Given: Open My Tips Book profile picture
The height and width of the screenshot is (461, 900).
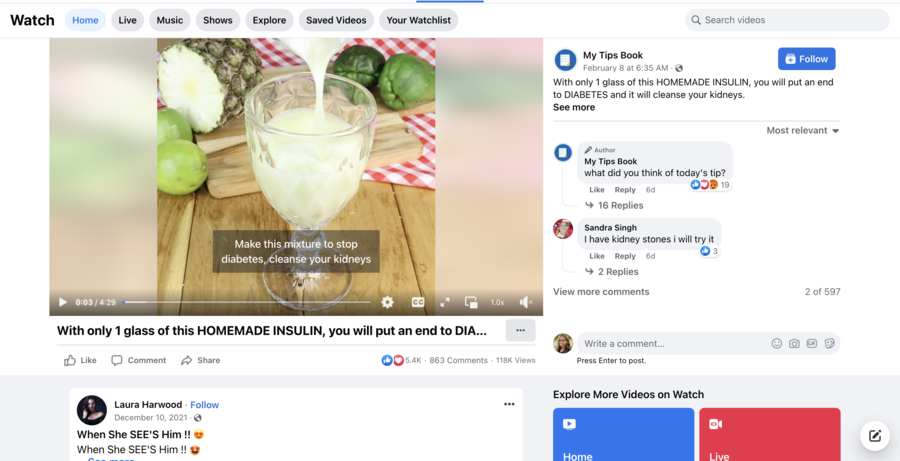Looking at the screenshot, I should 565,60.
